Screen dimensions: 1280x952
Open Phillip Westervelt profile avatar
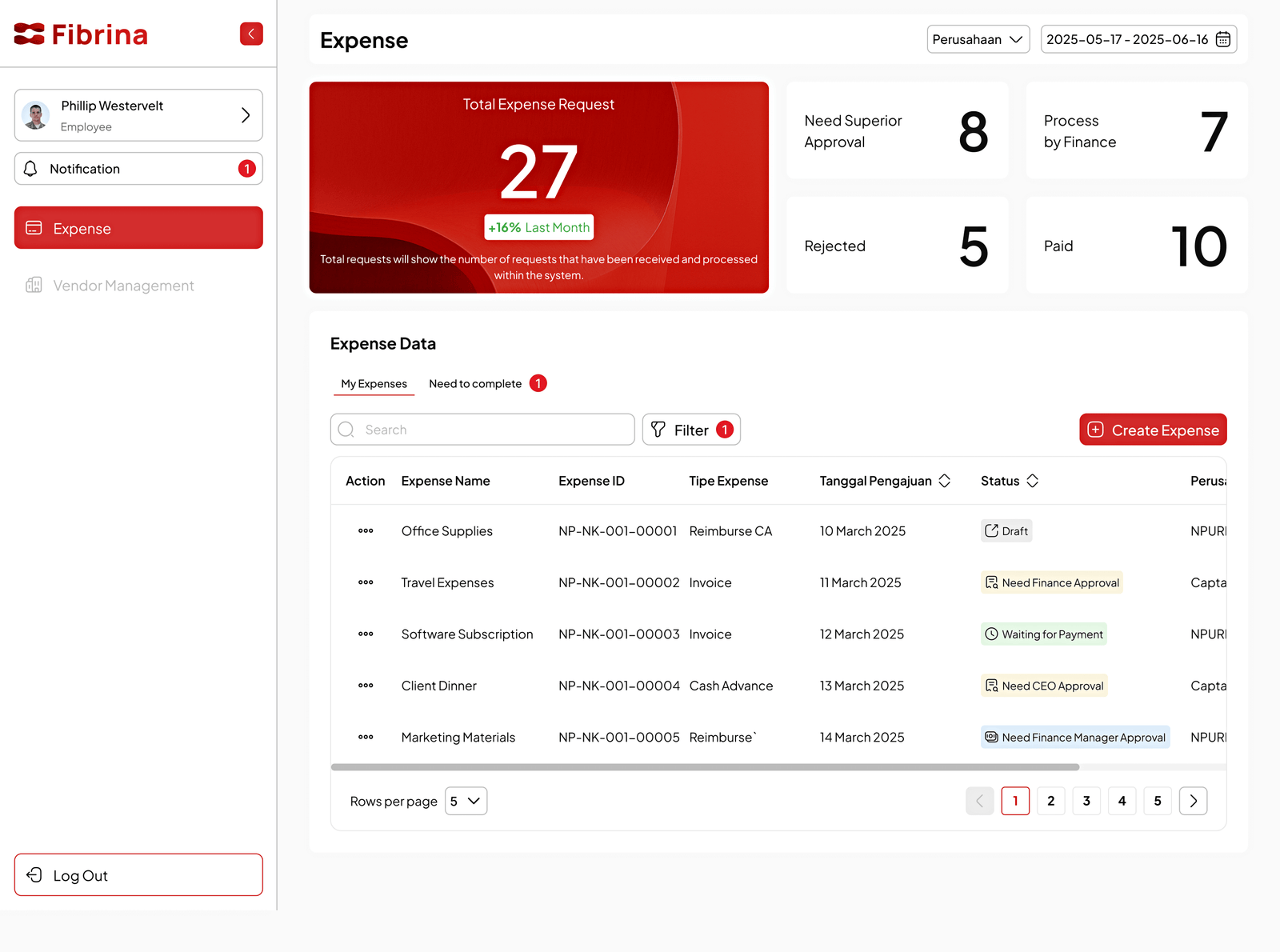pos(35,115)
